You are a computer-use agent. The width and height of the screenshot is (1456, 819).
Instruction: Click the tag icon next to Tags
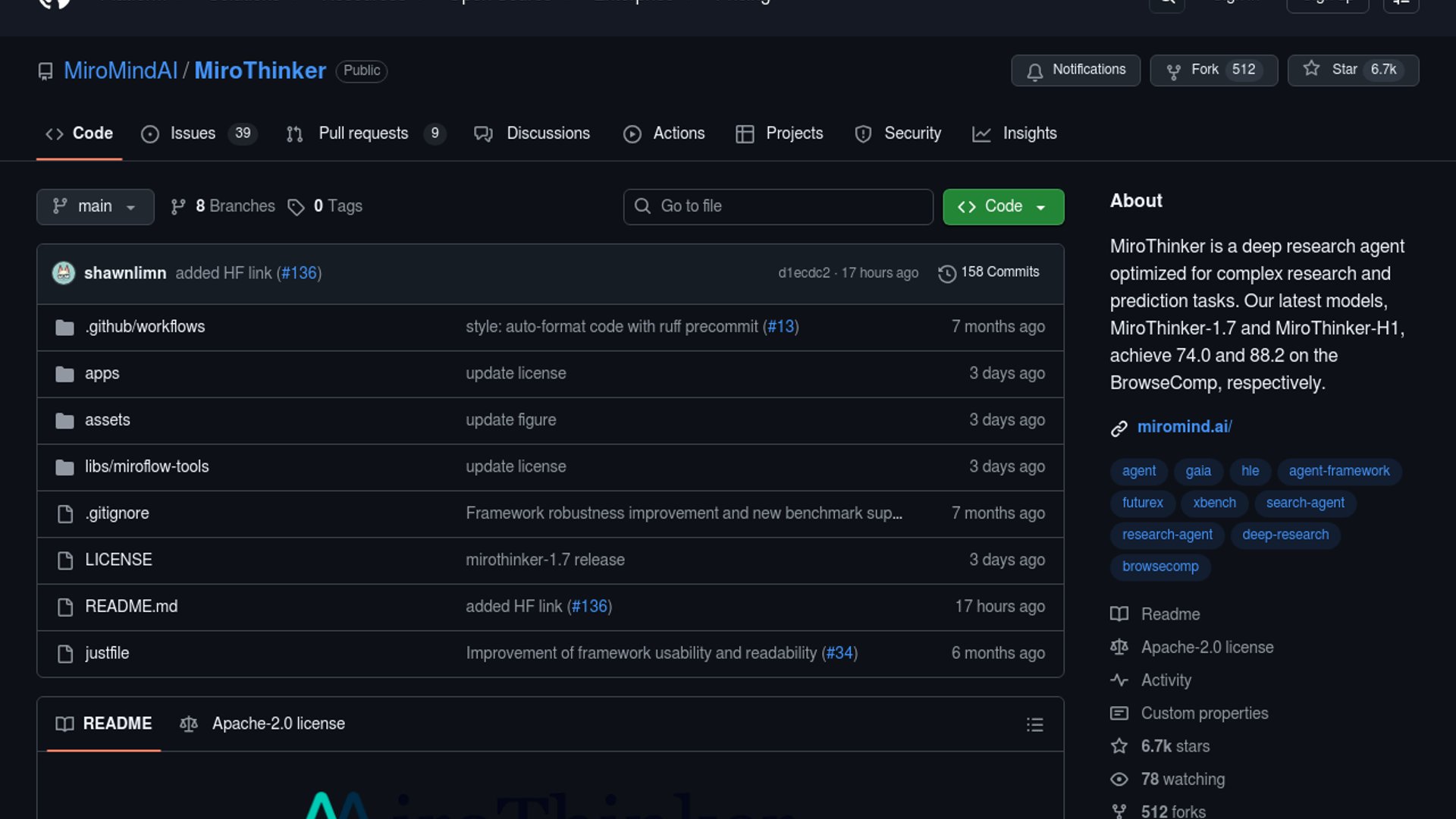tap(296, 207)
